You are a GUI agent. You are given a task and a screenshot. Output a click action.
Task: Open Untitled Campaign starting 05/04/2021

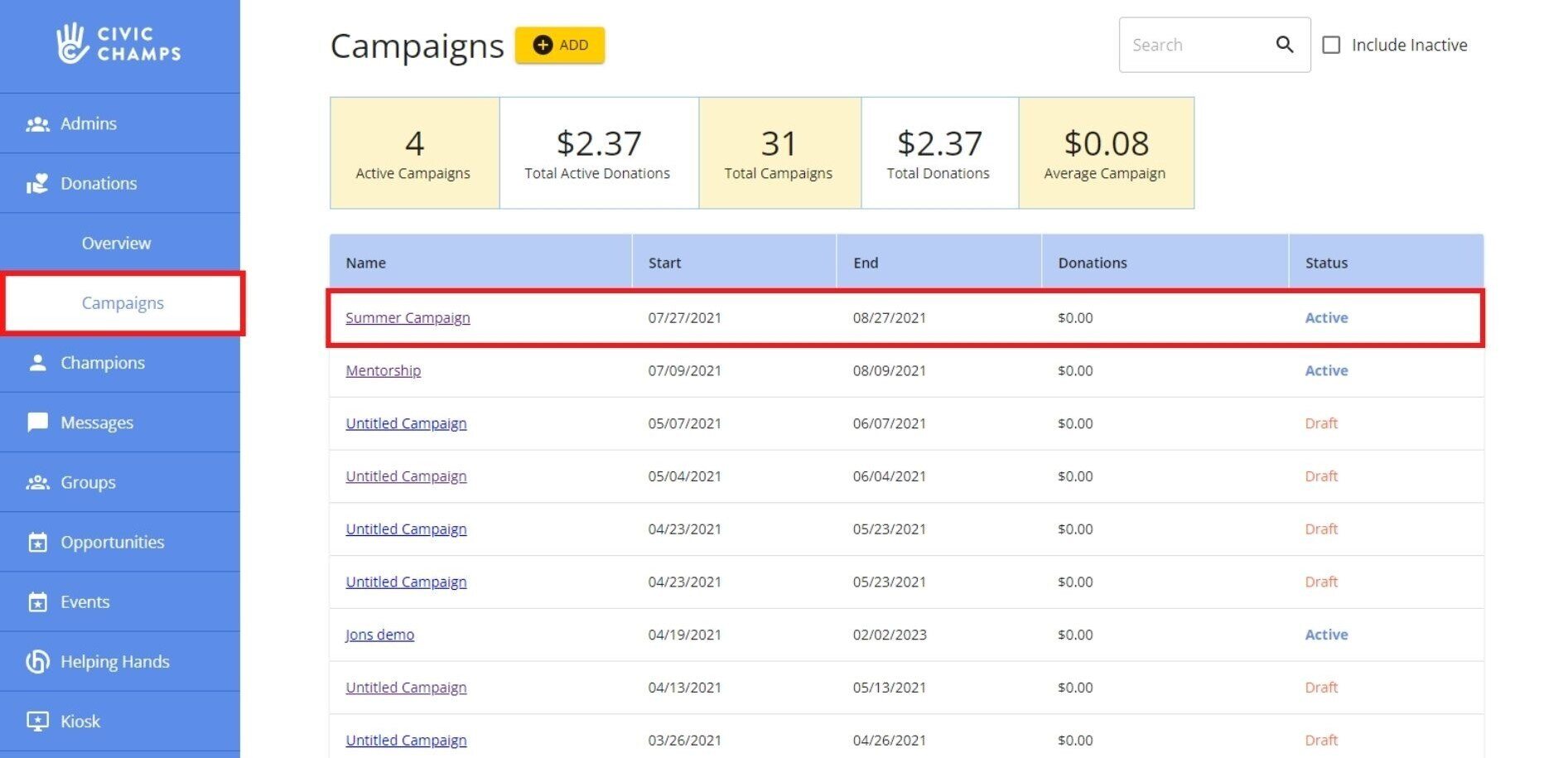(x=406, y=476)
